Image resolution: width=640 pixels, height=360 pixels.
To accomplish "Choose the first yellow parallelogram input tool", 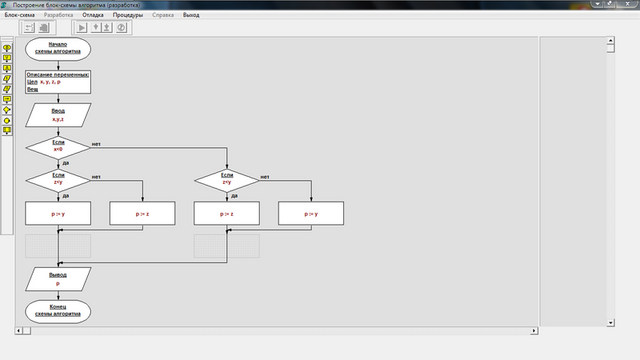I will 7,79.
